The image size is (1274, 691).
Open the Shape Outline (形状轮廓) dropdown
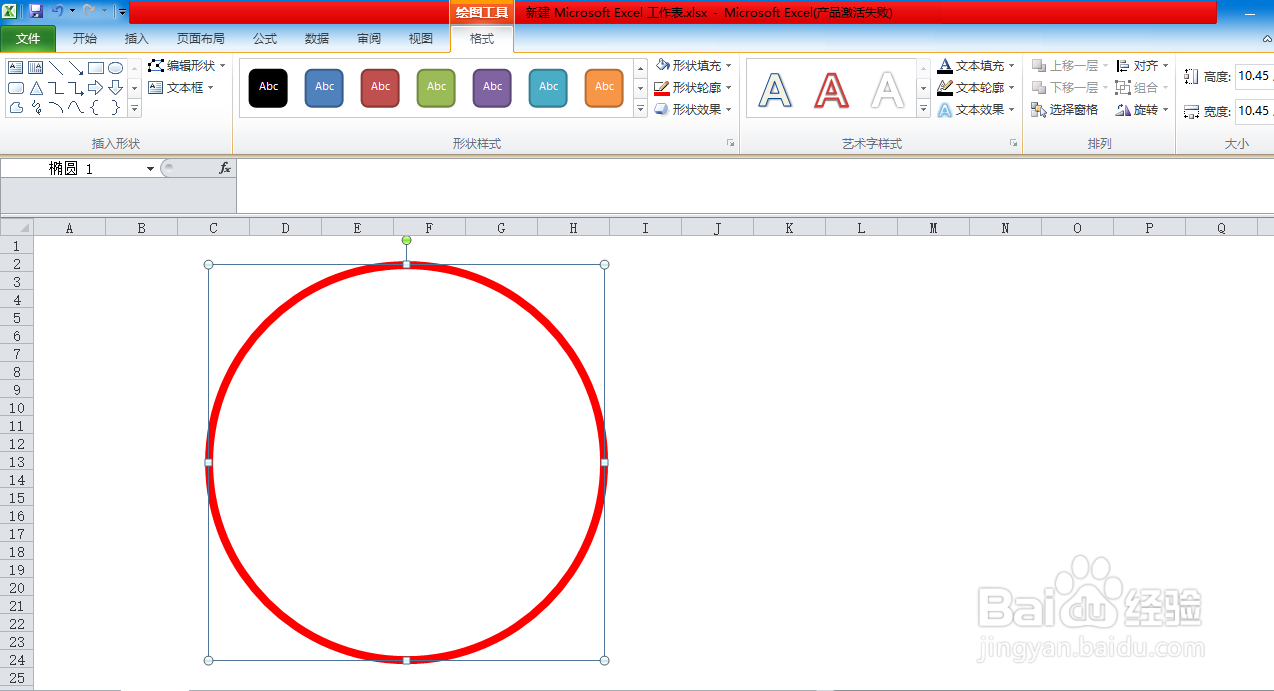[x=694, y=88]
